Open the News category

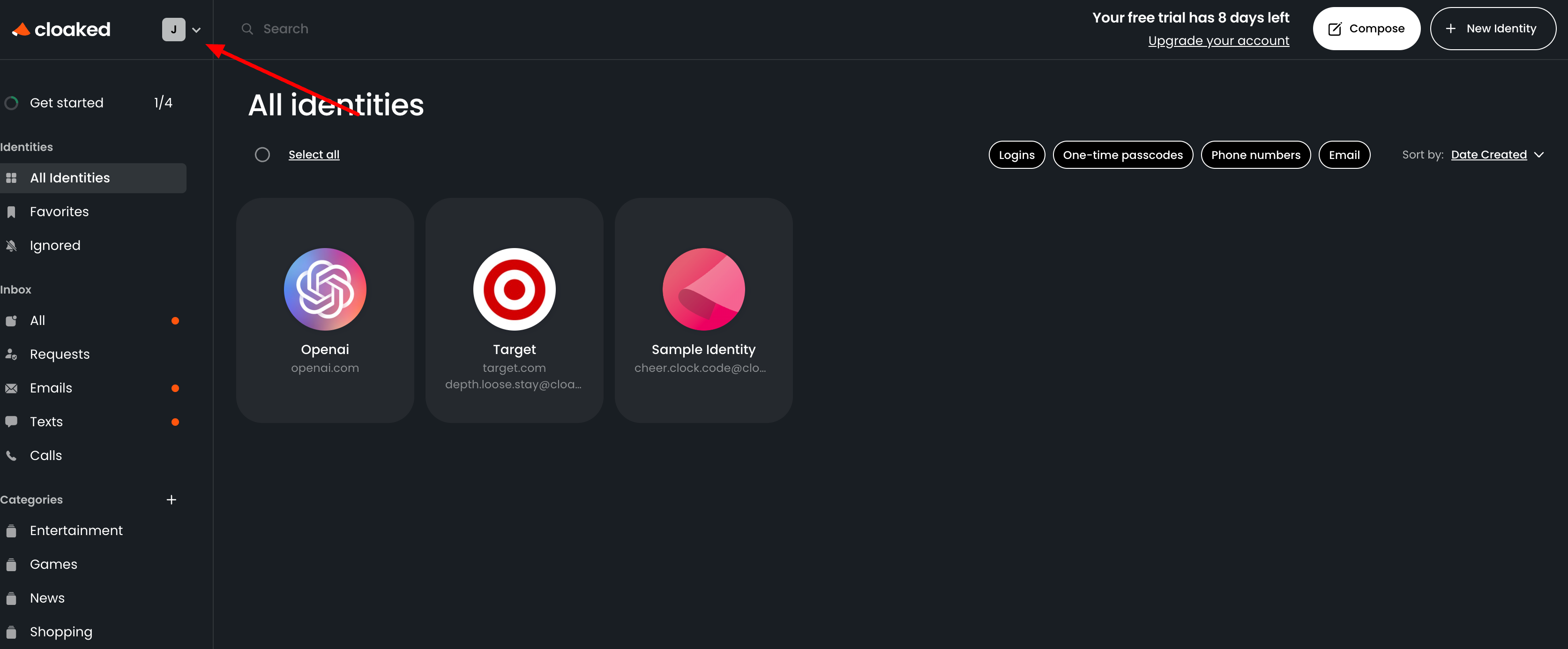tap(47, 598)
